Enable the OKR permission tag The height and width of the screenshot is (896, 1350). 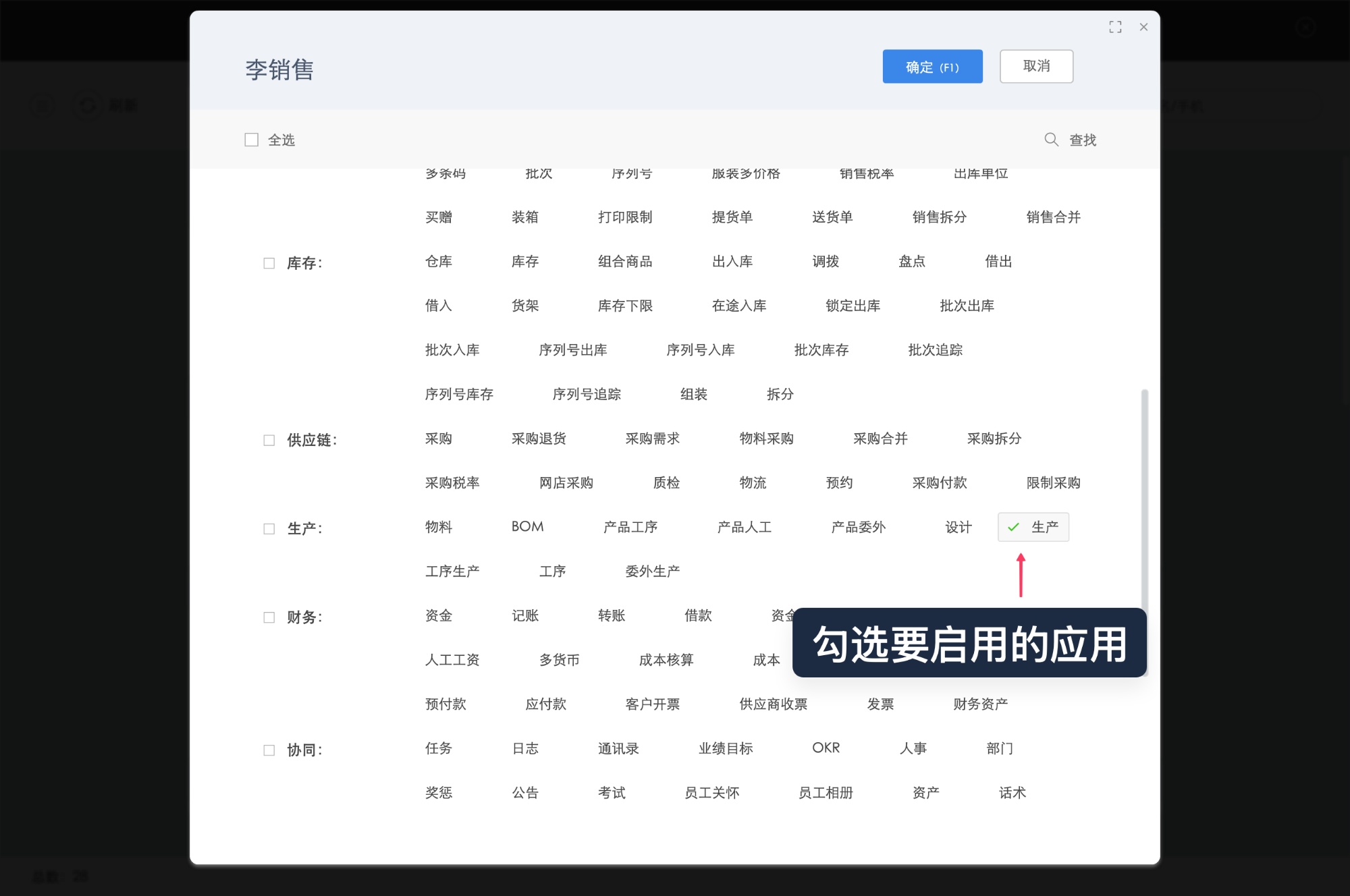click(825, 748)
